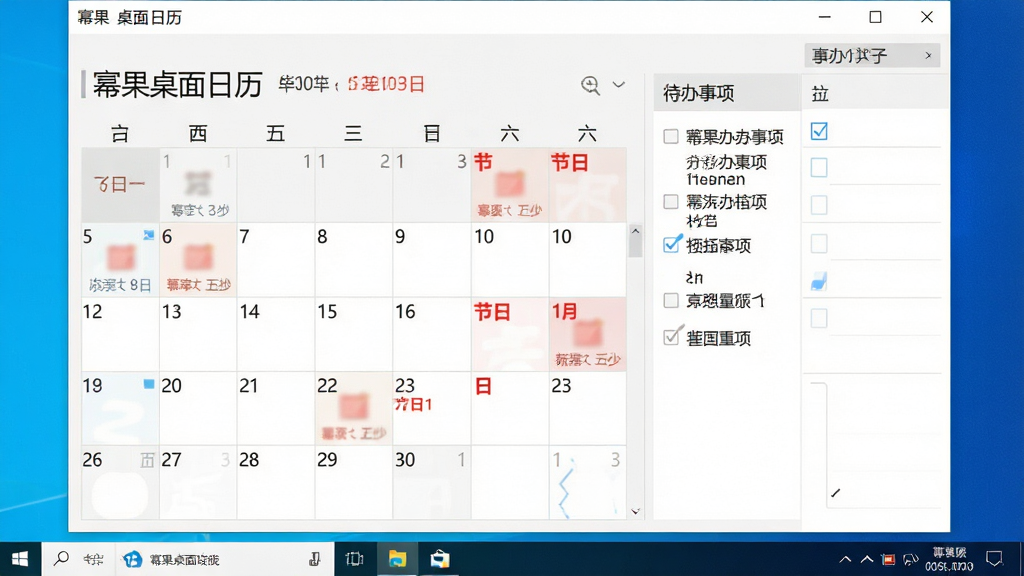Click the calendar scrollbar thumb
Viewport: 1024px width, 576px height.
tap(635, 248)
